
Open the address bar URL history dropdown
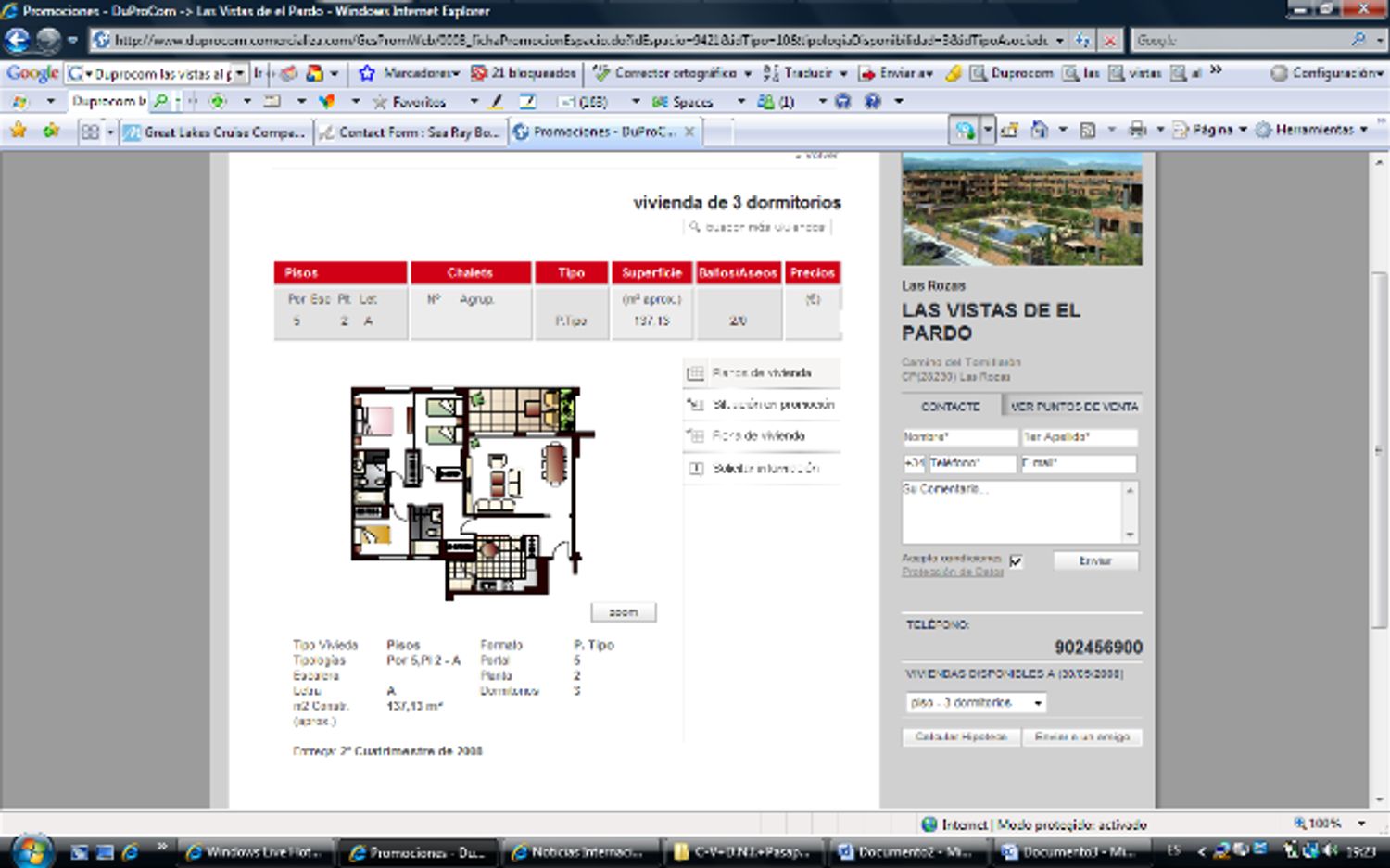[x=1059, y=40]
